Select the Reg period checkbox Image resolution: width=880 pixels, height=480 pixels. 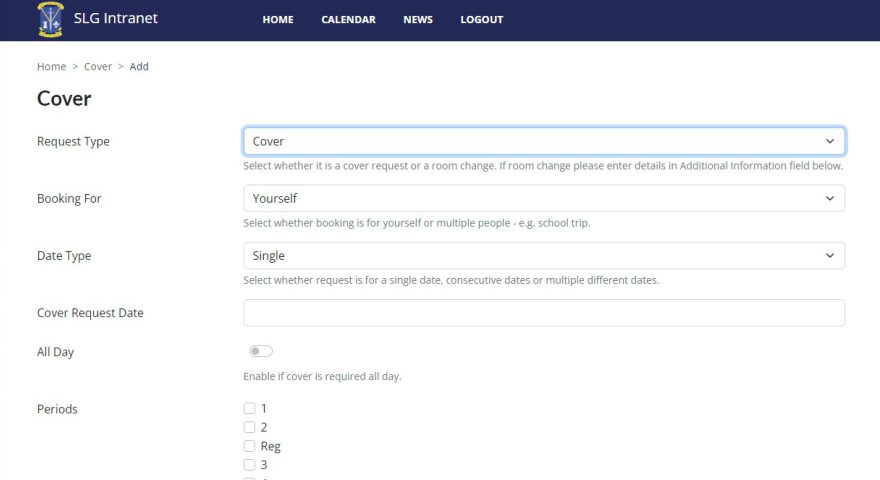[x=250, y=446]
